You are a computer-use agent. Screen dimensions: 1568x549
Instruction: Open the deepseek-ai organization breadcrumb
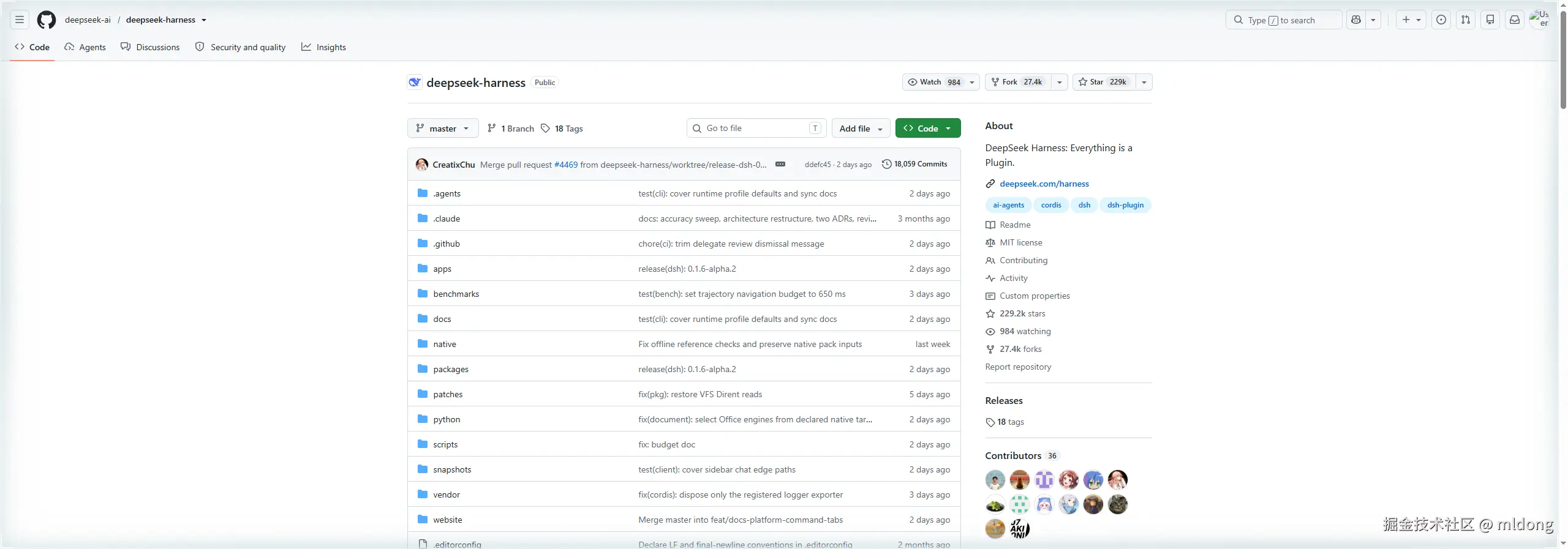click(88, 20)
